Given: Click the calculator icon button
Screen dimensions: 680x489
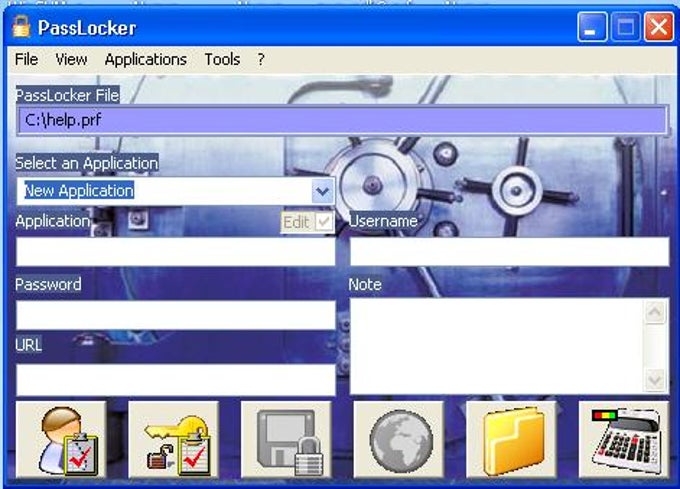Looking at the screenshot, I should [x=624, y=440].
